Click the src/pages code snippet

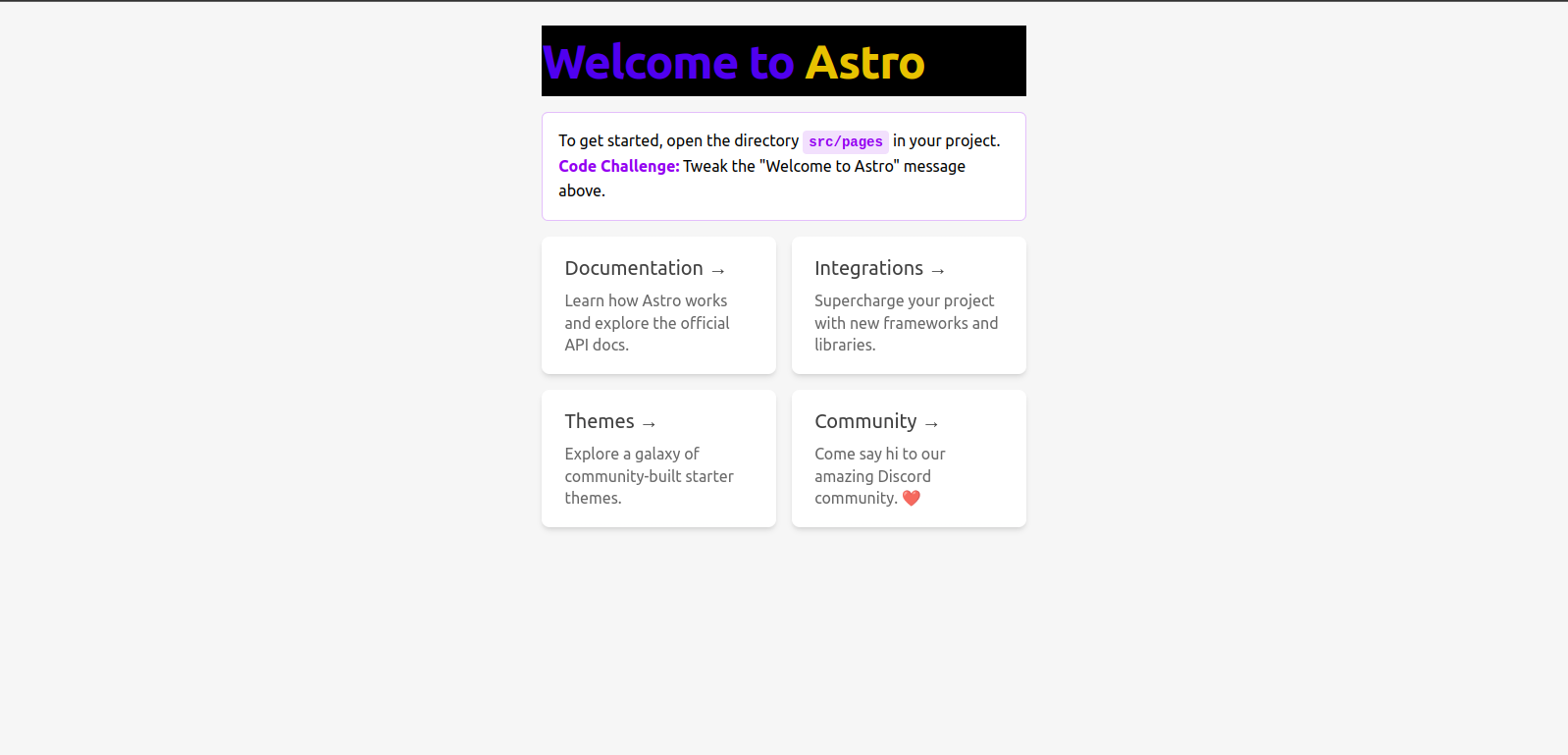point(846,141)
